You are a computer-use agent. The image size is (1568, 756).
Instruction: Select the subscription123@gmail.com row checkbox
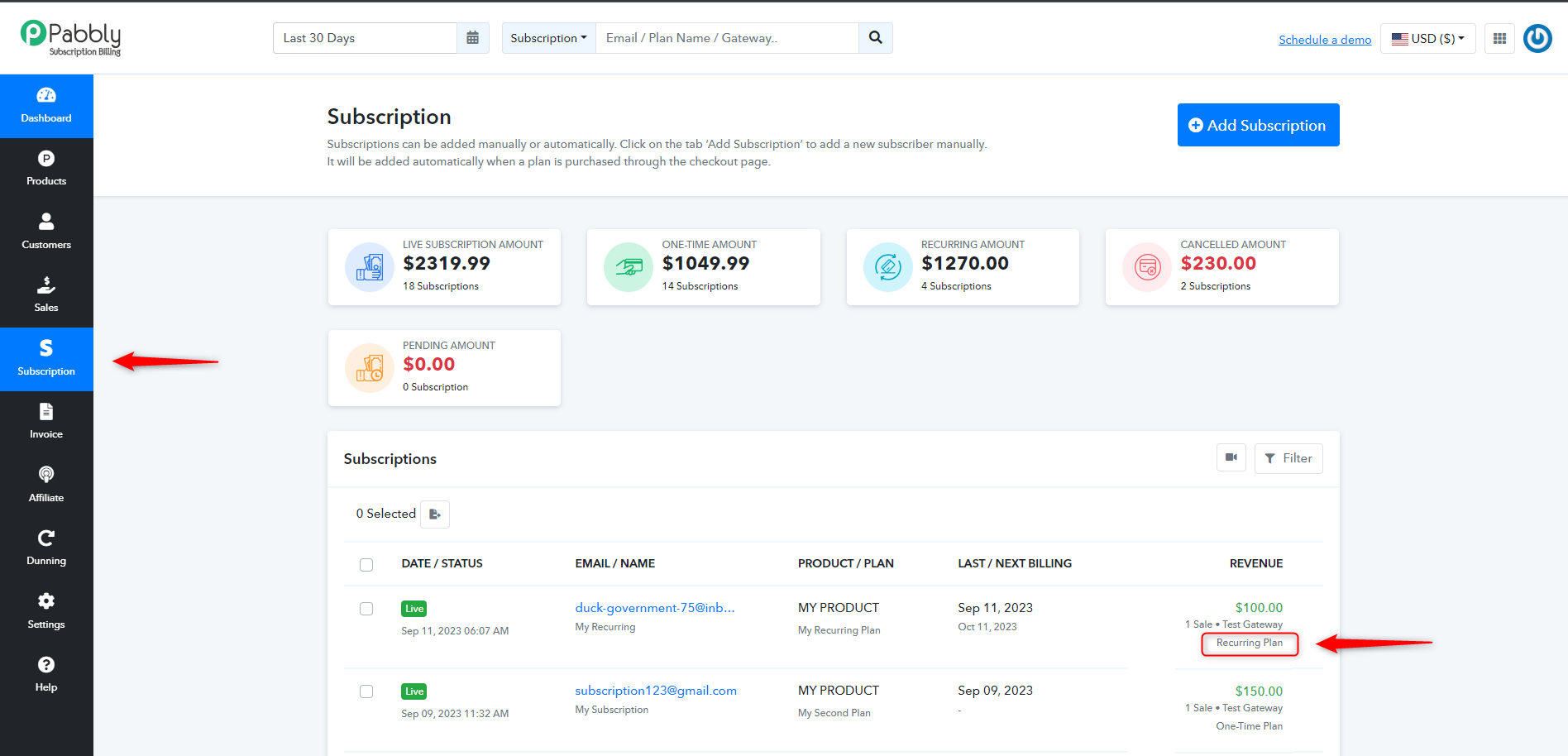[x=366, y=691]
